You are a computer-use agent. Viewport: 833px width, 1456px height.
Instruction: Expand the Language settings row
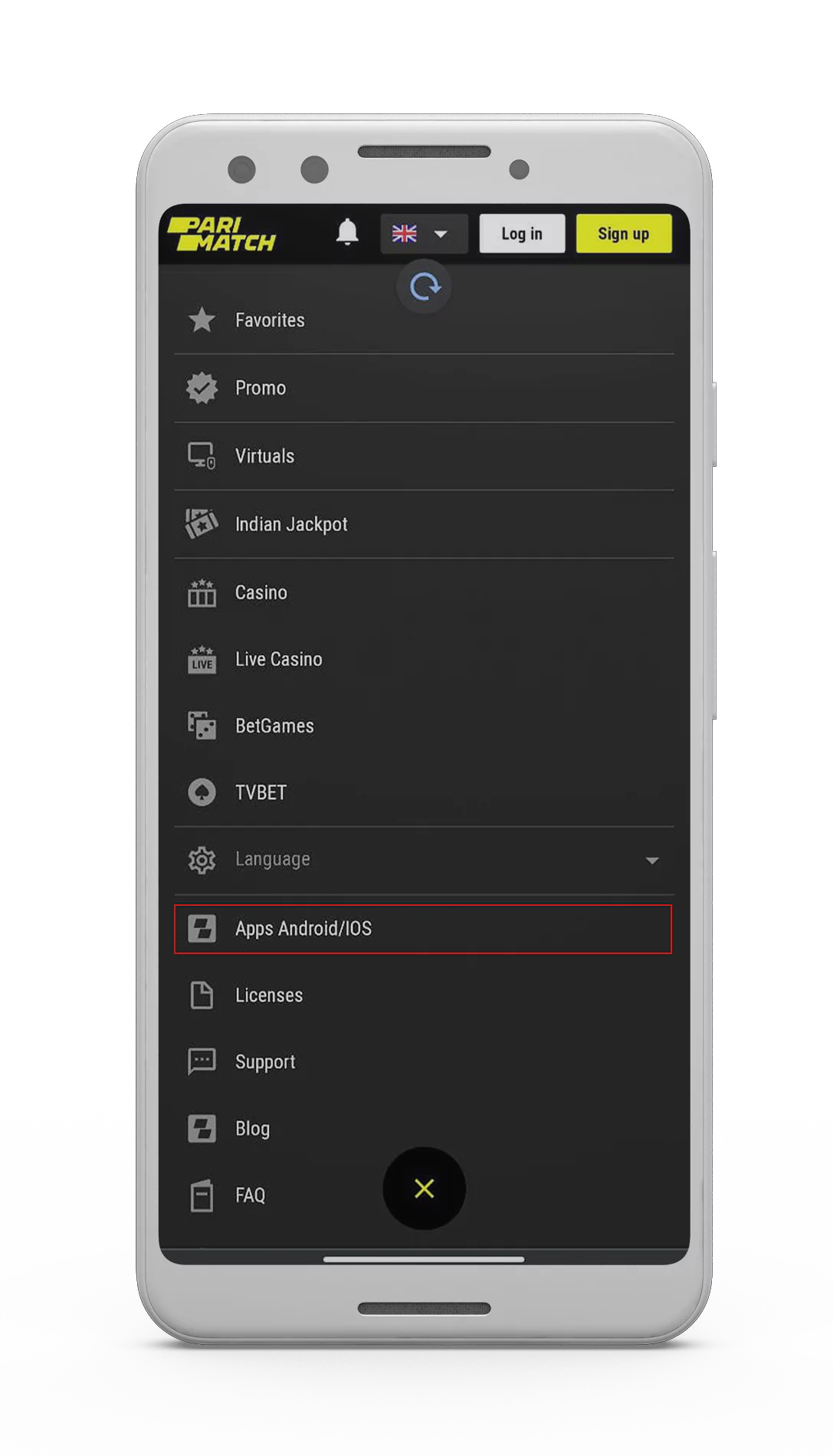click(x=273, y=860)
